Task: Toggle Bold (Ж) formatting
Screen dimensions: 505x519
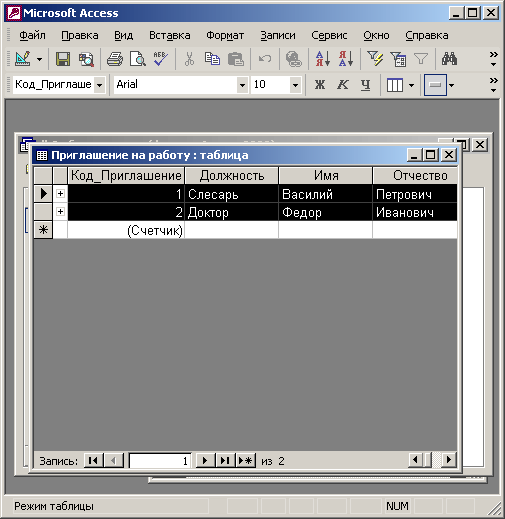Action: pos(320,85)
